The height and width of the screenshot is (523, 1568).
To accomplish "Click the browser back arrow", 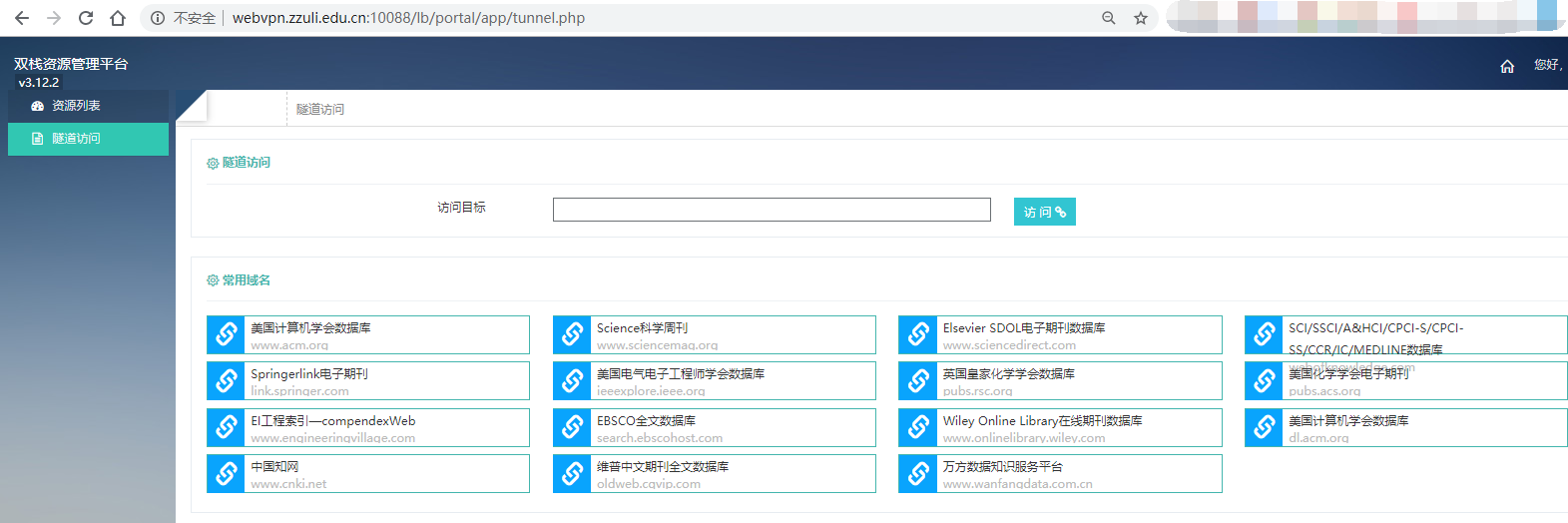I will [x=22, y=18].
